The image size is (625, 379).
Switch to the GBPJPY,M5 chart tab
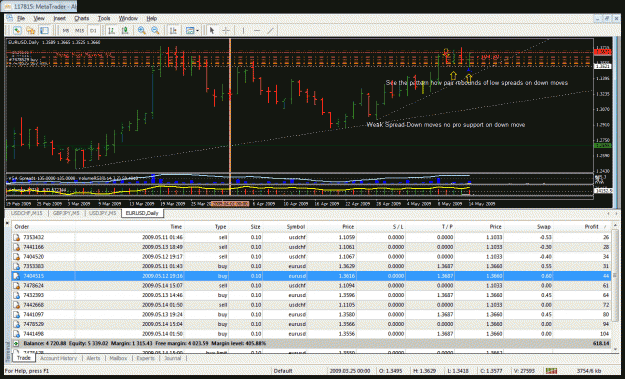(66, 213)
